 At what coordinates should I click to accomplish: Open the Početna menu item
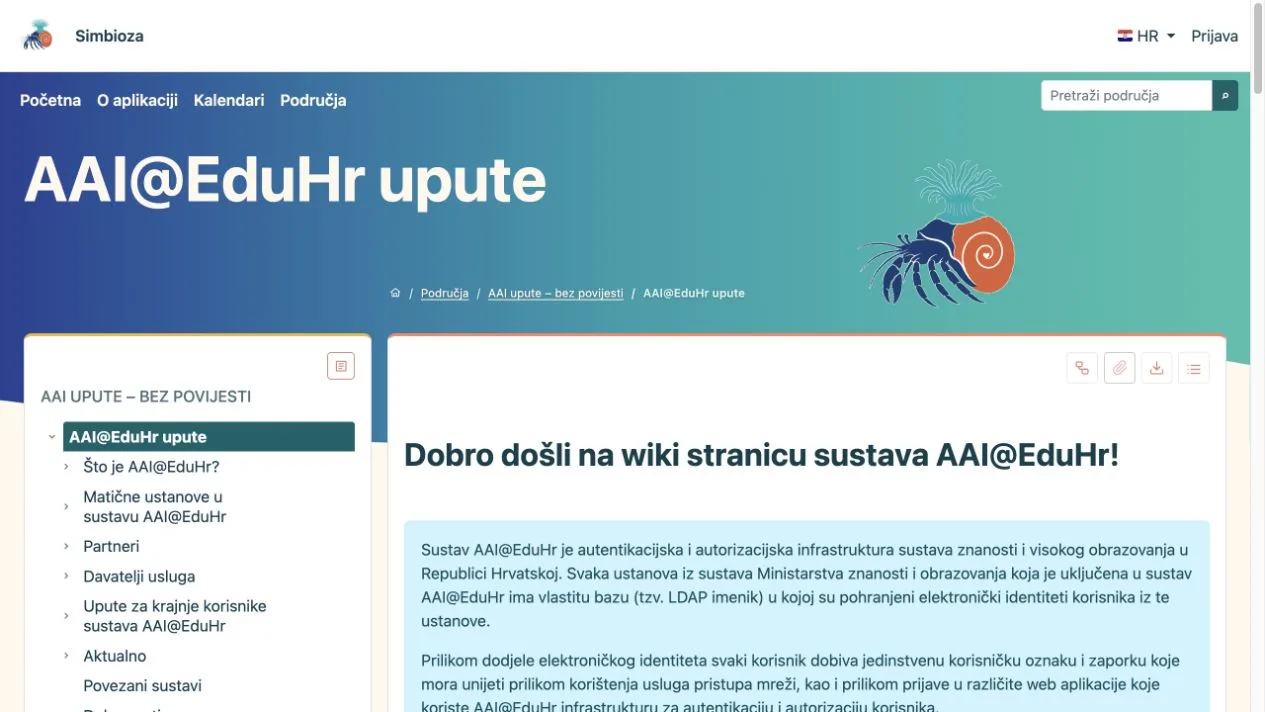point(50,100)
